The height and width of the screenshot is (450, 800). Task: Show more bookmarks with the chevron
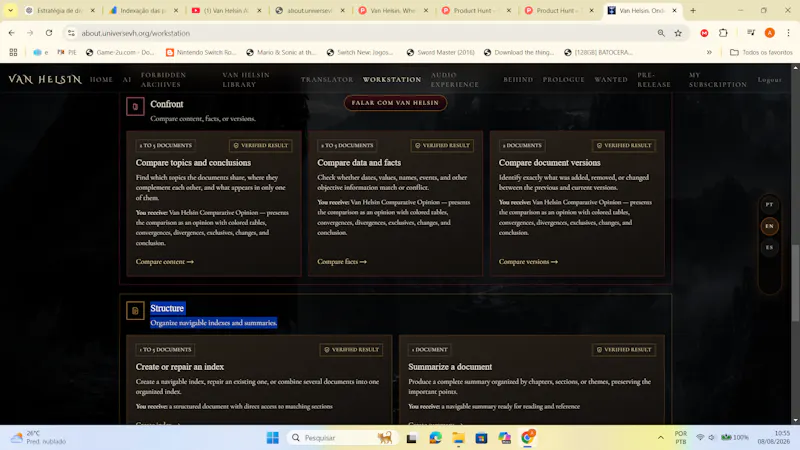tap(709, 52)
